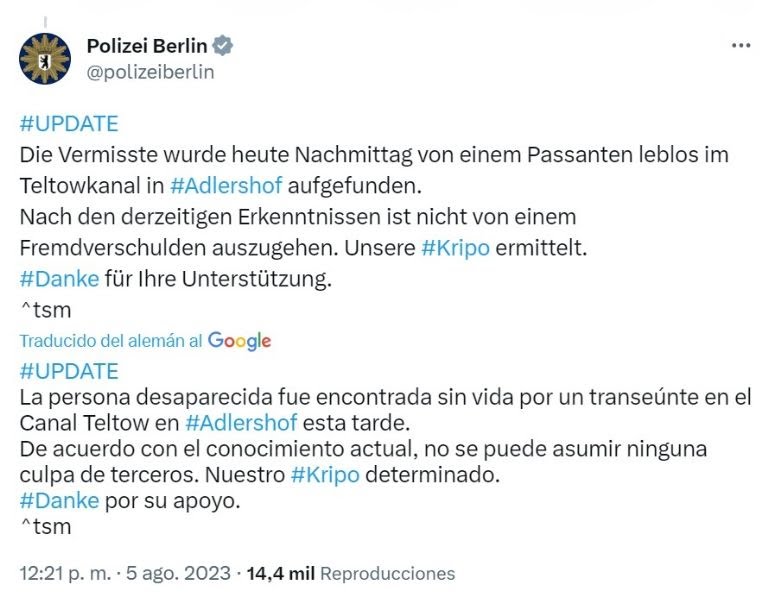Click the #Kripo hashtag in the German tweet

[456, 248]
